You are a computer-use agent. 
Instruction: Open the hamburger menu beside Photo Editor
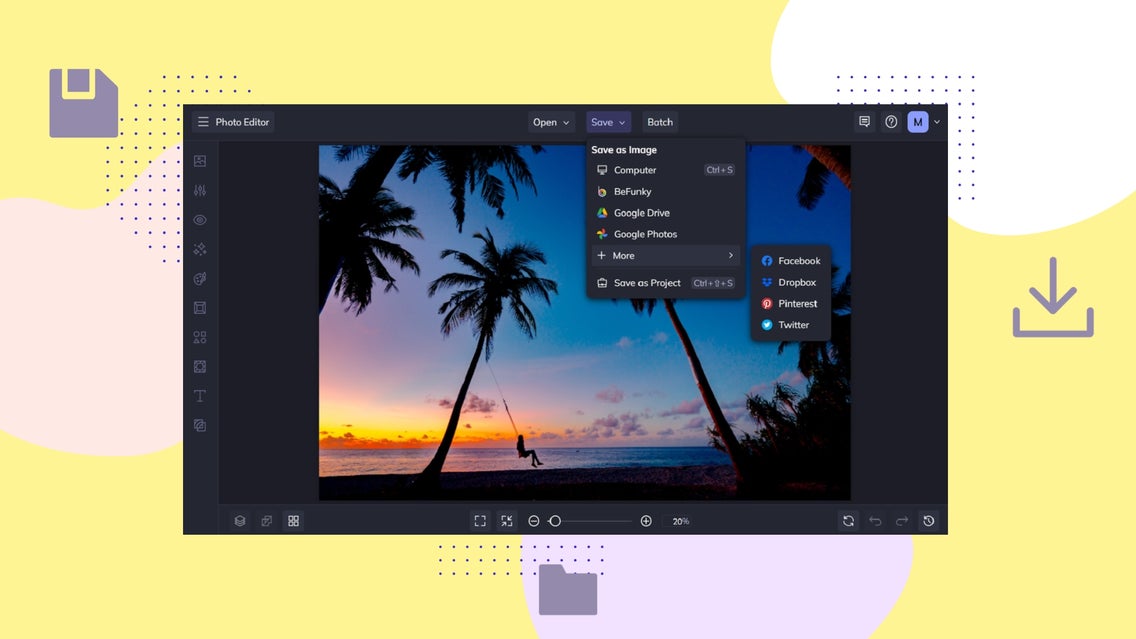(x=203, y=122)
